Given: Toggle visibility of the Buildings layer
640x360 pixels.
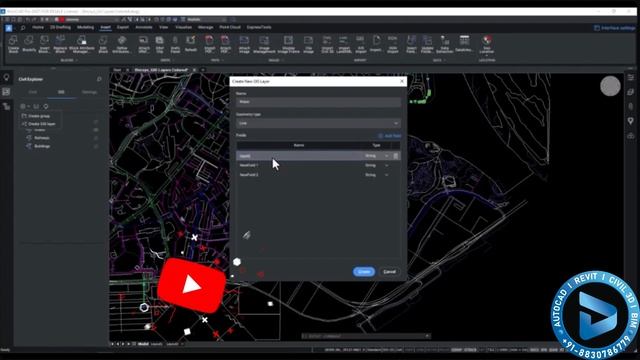Looking at the screenshot, I should coord(96,146).
